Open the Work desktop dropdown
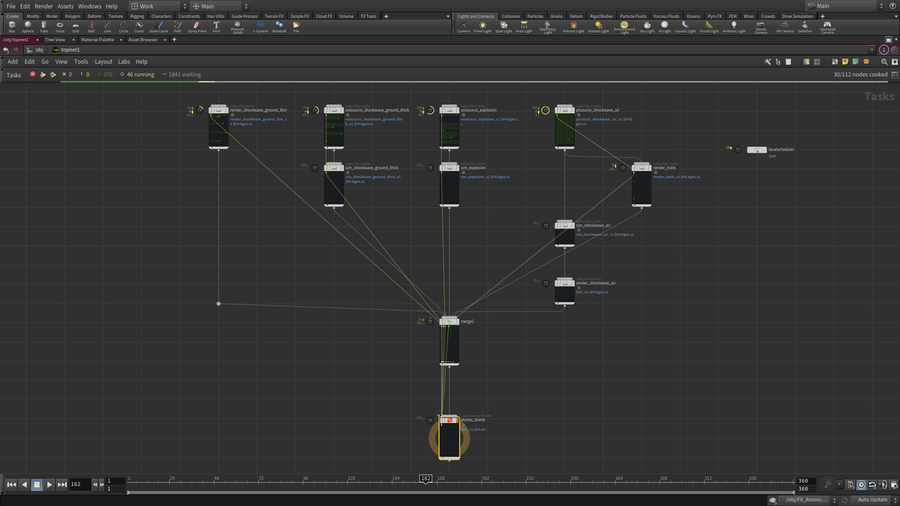This screenshot has width=900, height=506. [159, 6]
